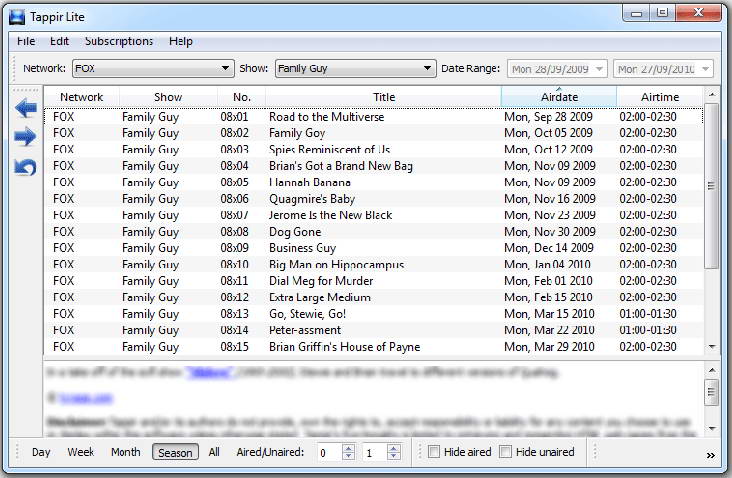732x478 pixels.
Task: Select the Month range toggle
Action: (126, 452)
